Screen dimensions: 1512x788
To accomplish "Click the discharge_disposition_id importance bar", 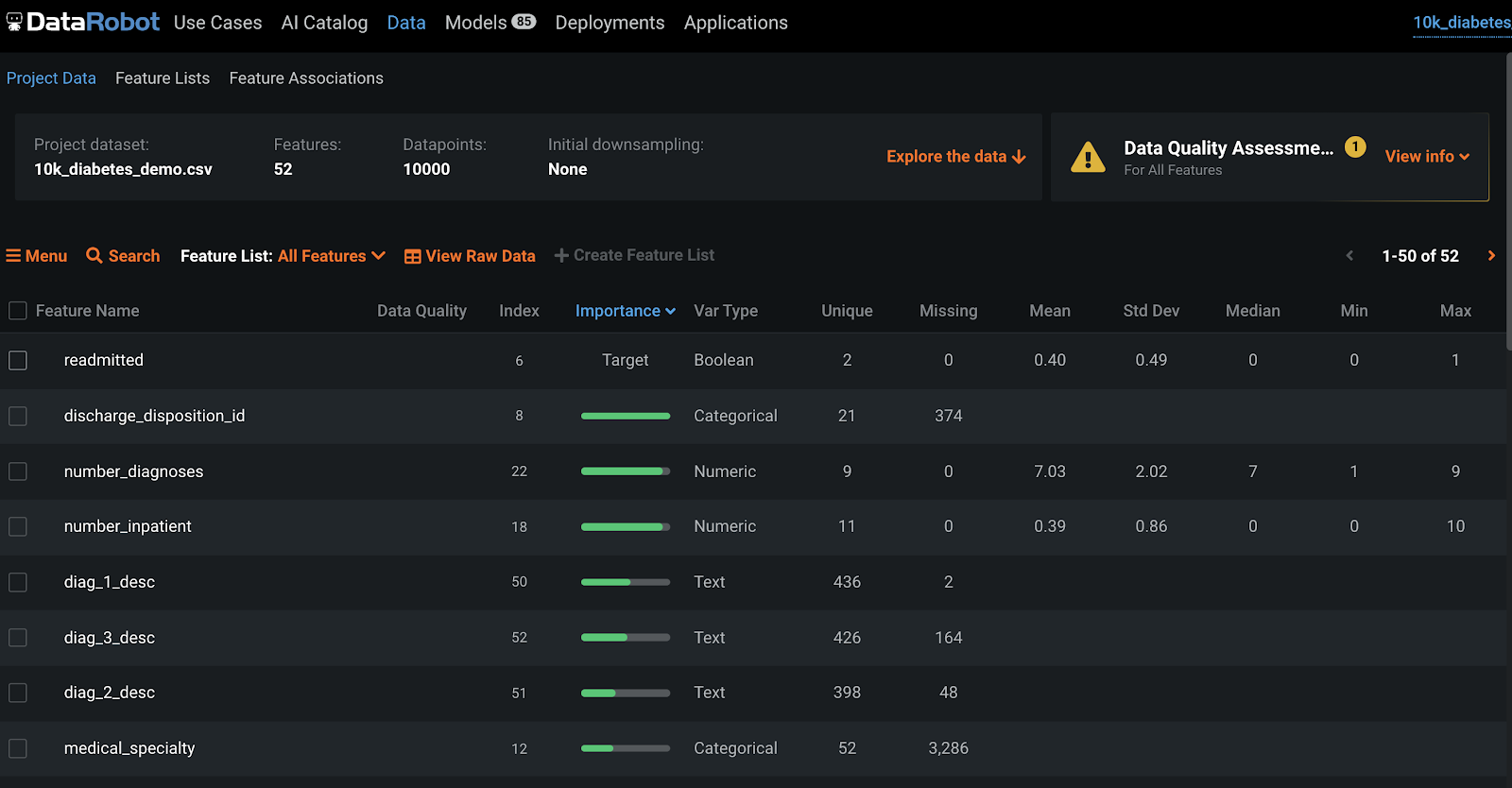I will tap(625, 416).
